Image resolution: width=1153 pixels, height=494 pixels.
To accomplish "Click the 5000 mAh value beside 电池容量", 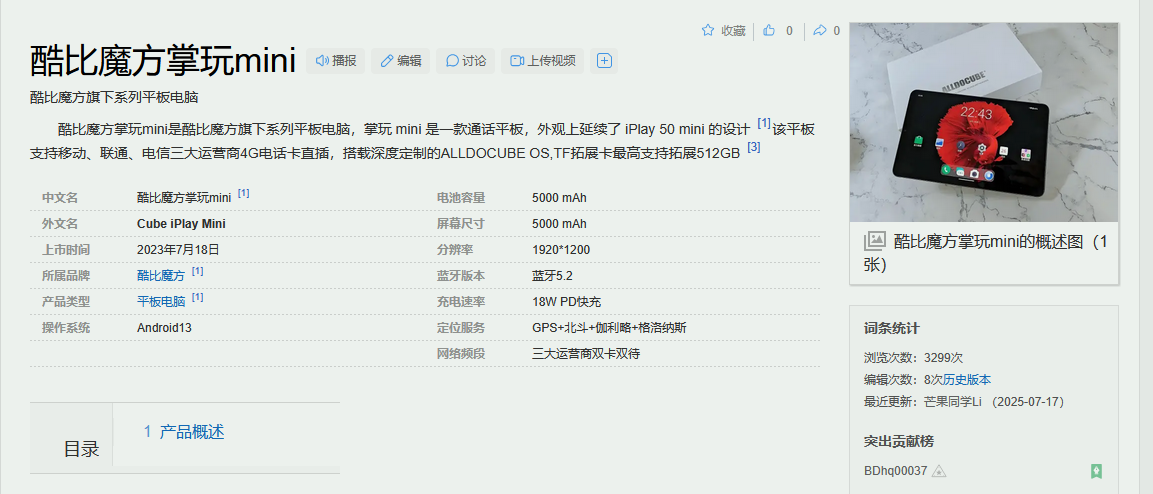I will point(560,198).
